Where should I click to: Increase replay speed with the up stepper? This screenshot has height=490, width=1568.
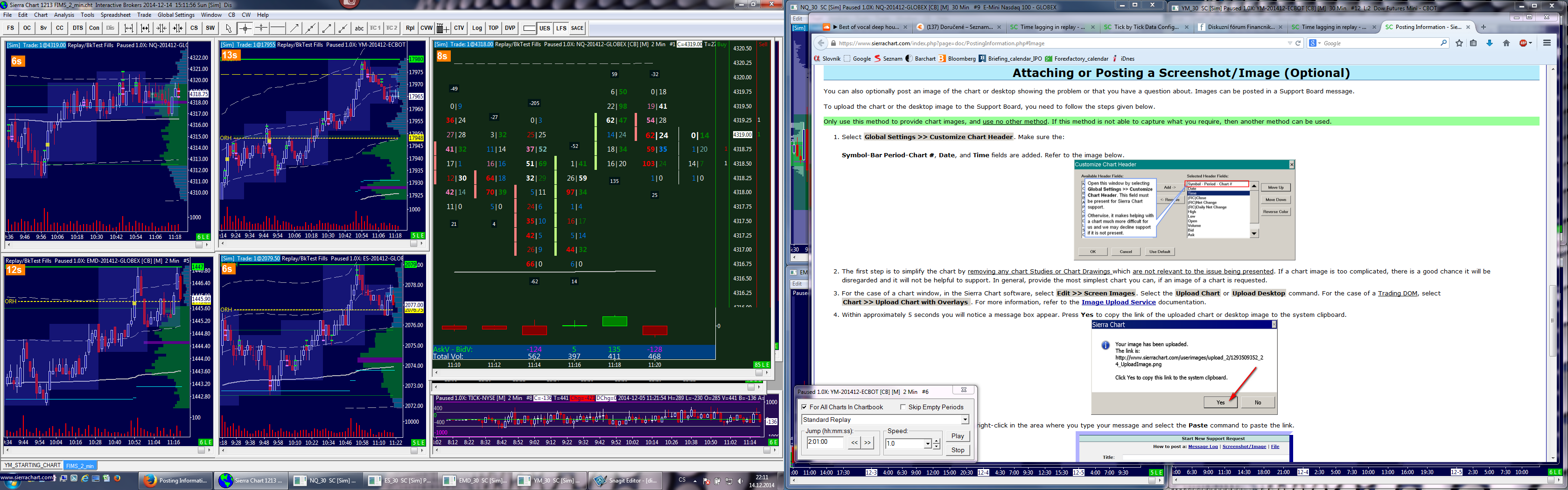[936, 441]
